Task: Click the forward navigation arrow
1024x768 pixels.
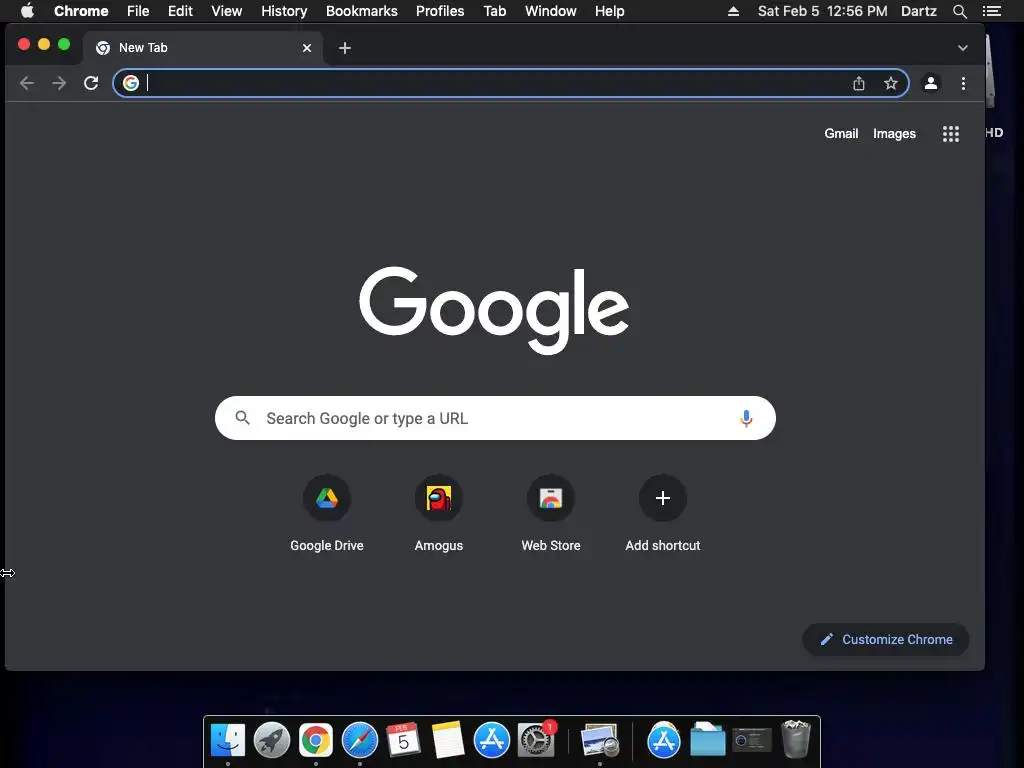Action: [x=59, y=83]
